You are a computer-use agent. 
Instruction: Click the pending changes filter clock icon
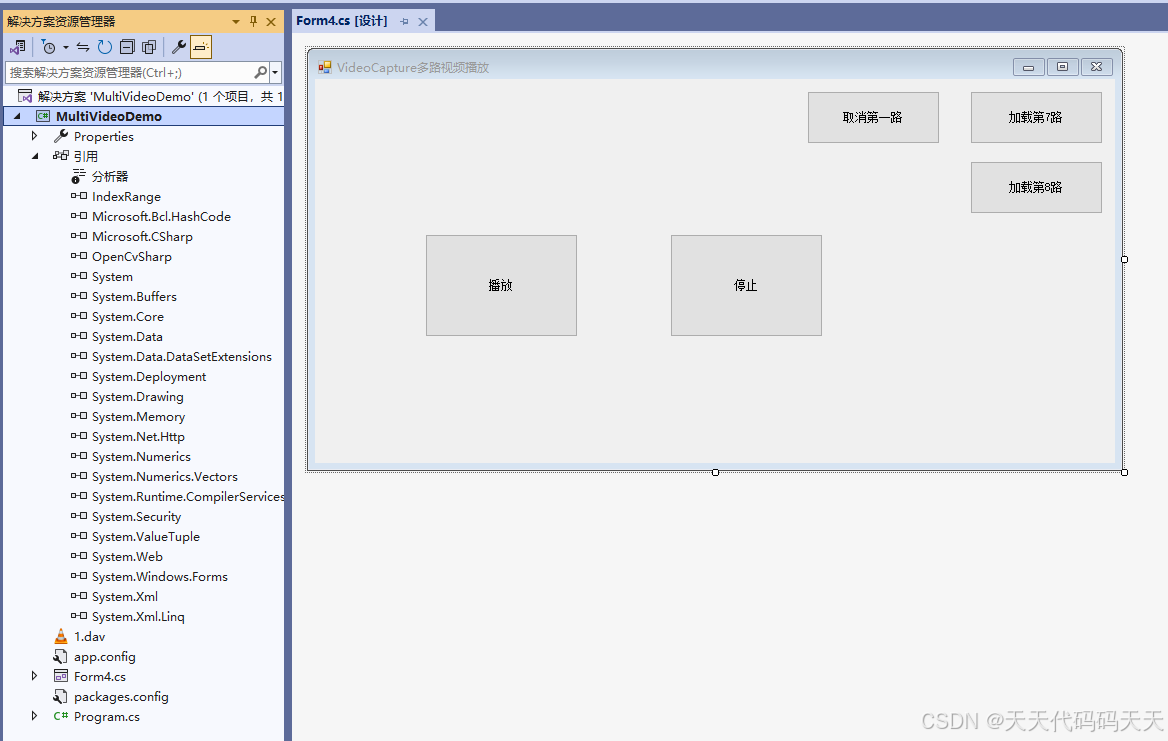click(x=48, y=48)
